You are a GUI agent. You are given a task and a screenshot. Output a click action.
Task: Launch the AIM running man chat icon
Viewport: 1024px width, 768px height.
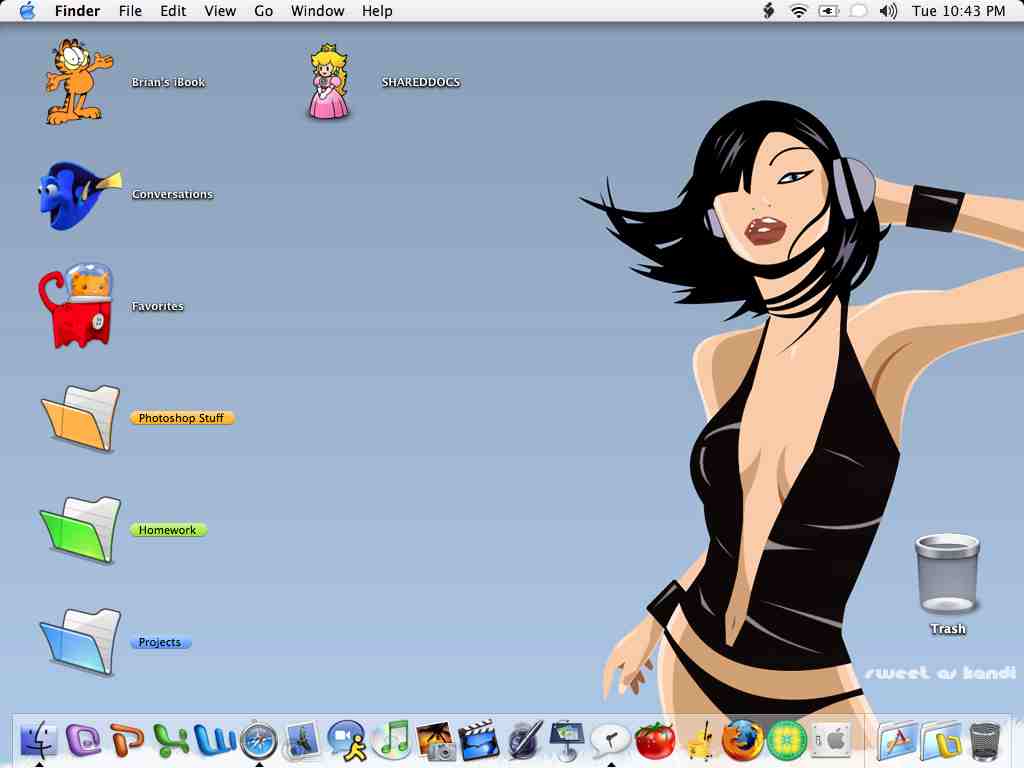click(x=347, y=741)
